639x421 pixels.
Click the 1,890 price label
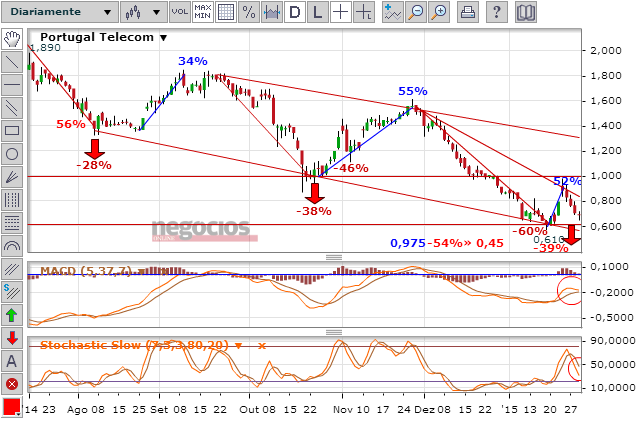point(45,48)
